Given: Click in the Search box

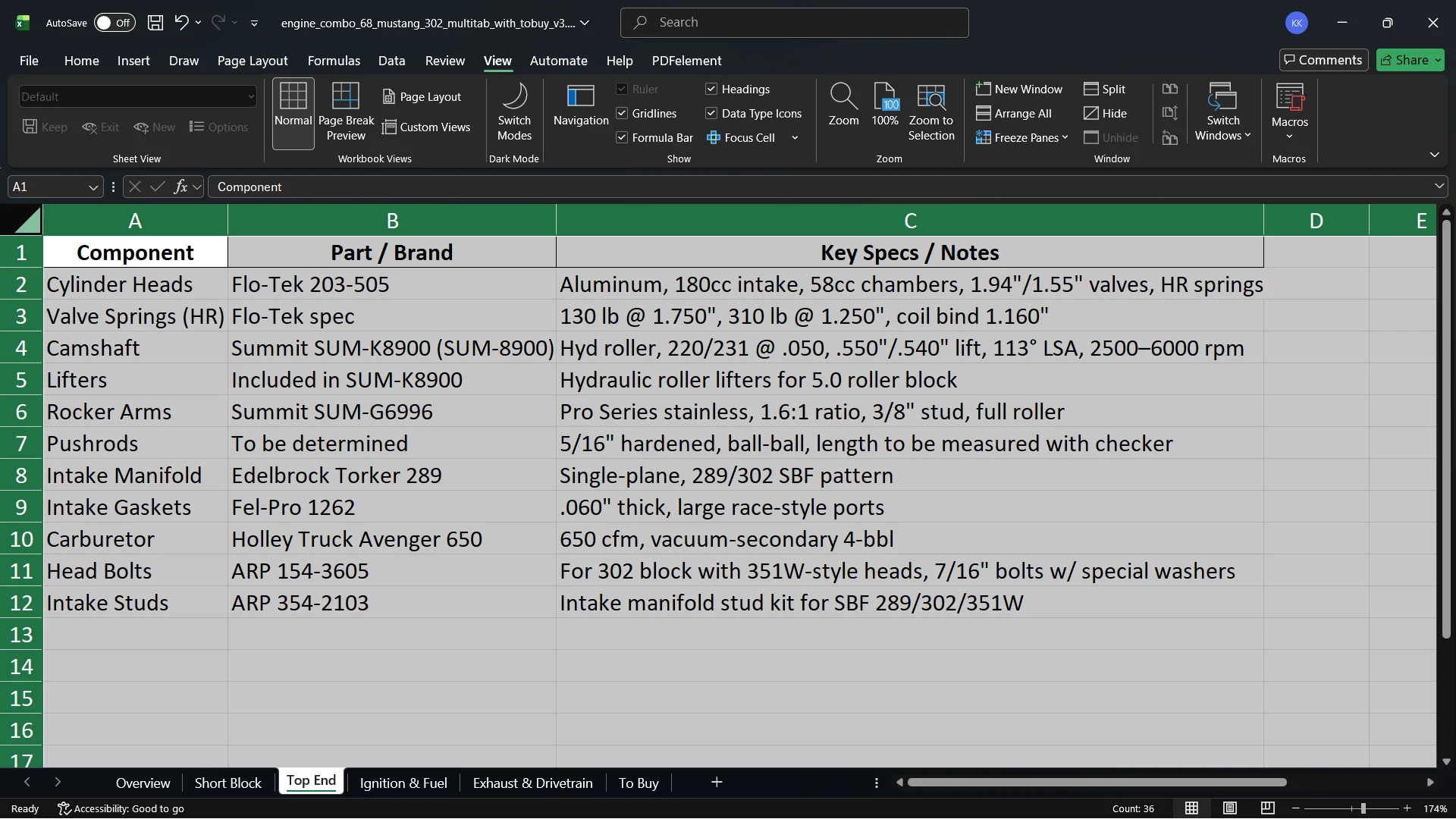Looking at the screenshot, I should 794,23.
